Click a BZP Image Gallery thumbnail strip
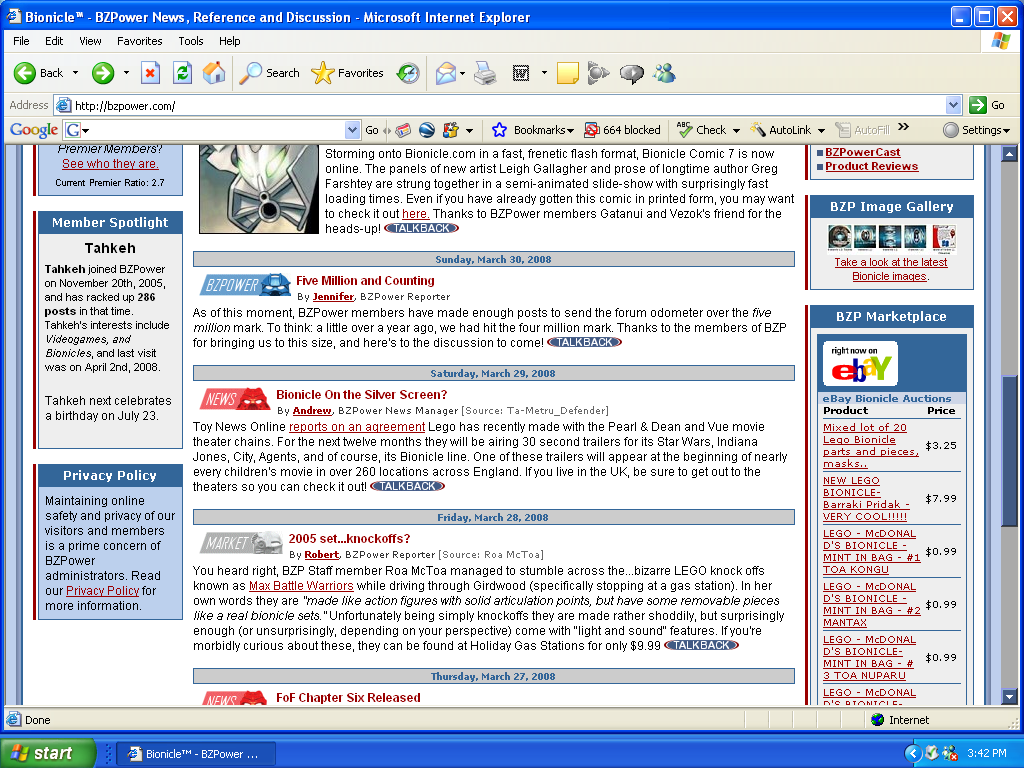 point(891,238)
